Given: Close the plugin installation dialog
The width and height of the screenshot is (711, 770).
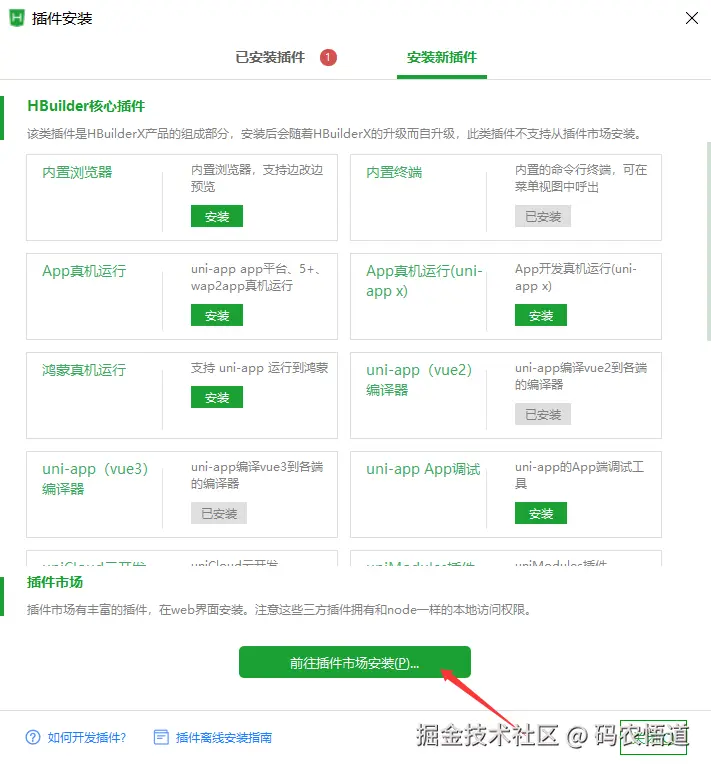Looking at the screenshot, I should click(x=692, y=18).
